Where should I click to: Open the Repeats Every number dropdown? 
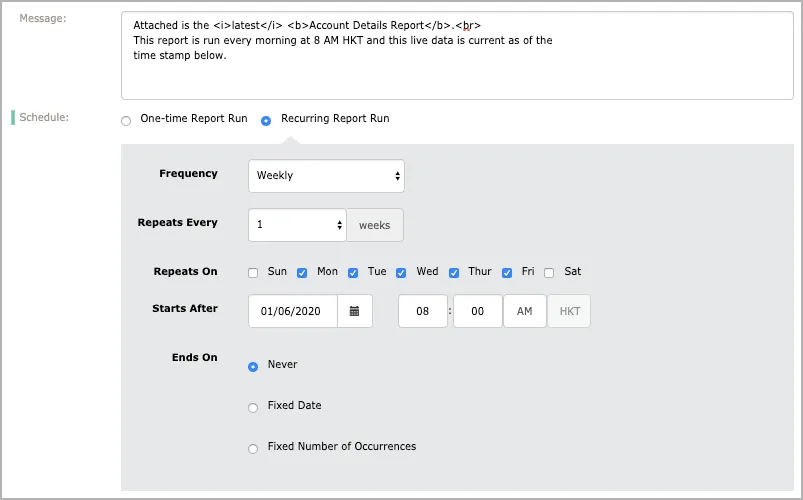click(x=297, y=225)
